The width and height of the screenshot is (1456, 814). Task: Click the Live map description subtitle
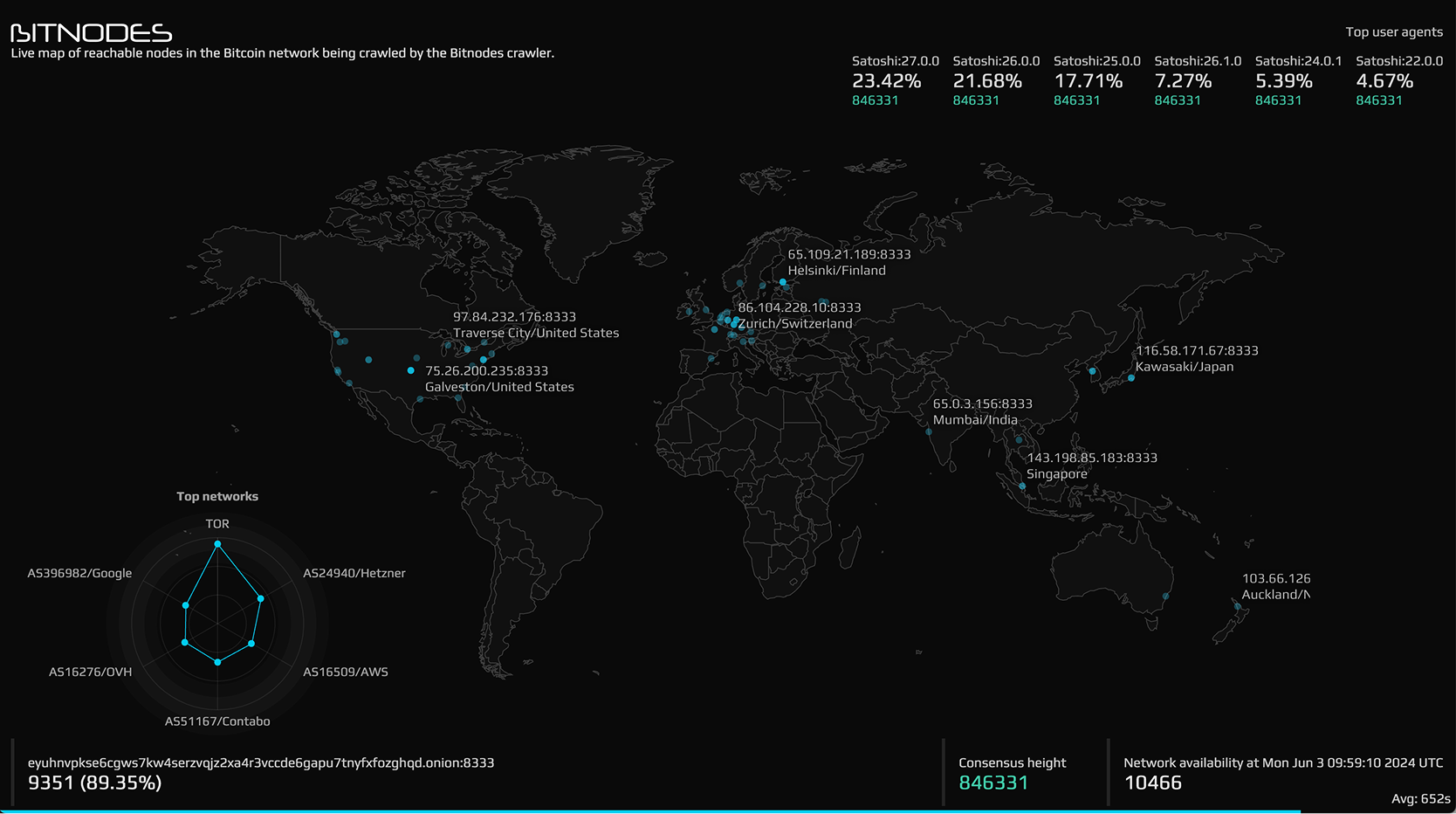(283, 53)
